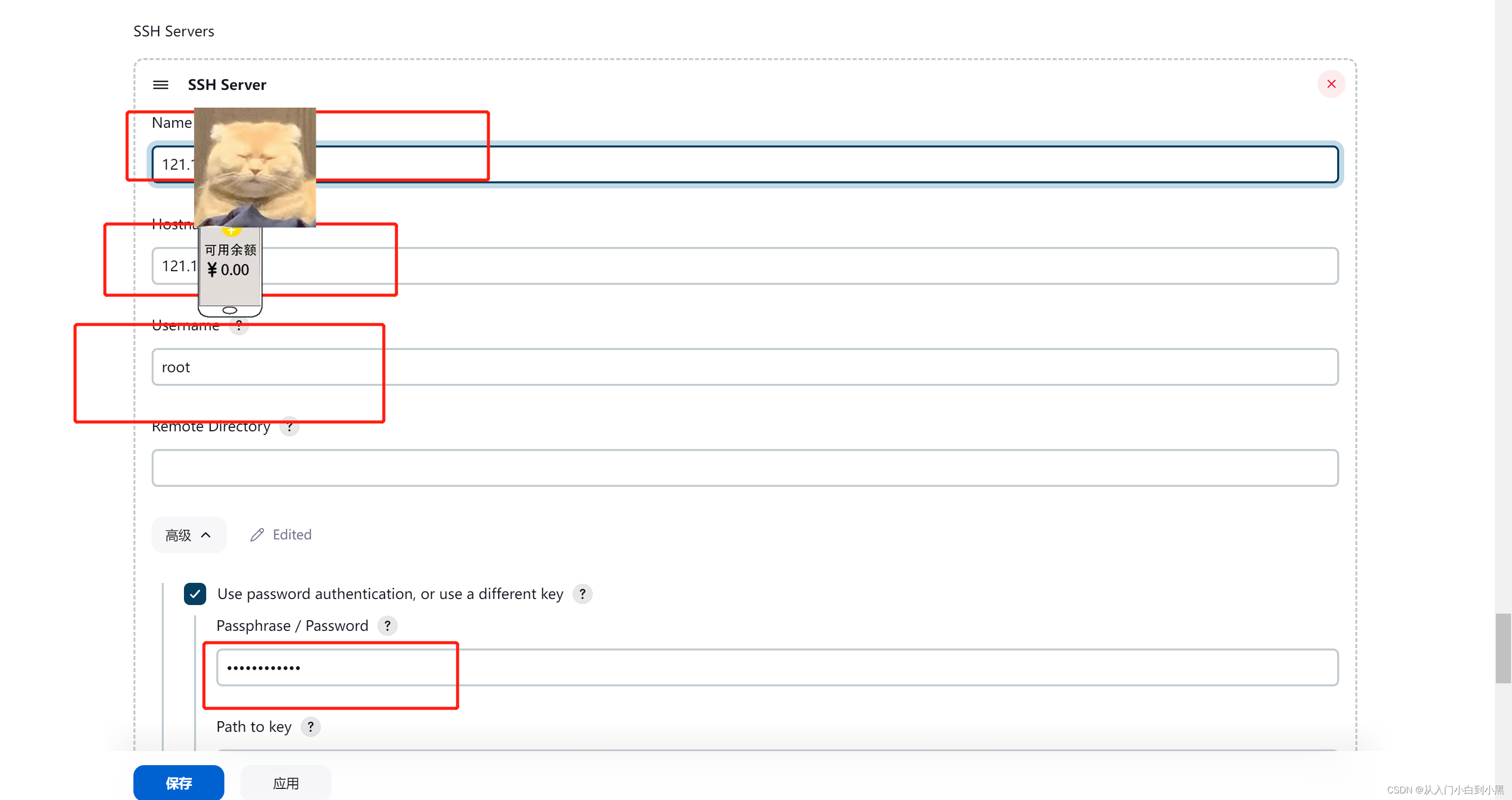
Task: Click the edit pencil icon next to Edited
Action: click(x=256, y=533)
